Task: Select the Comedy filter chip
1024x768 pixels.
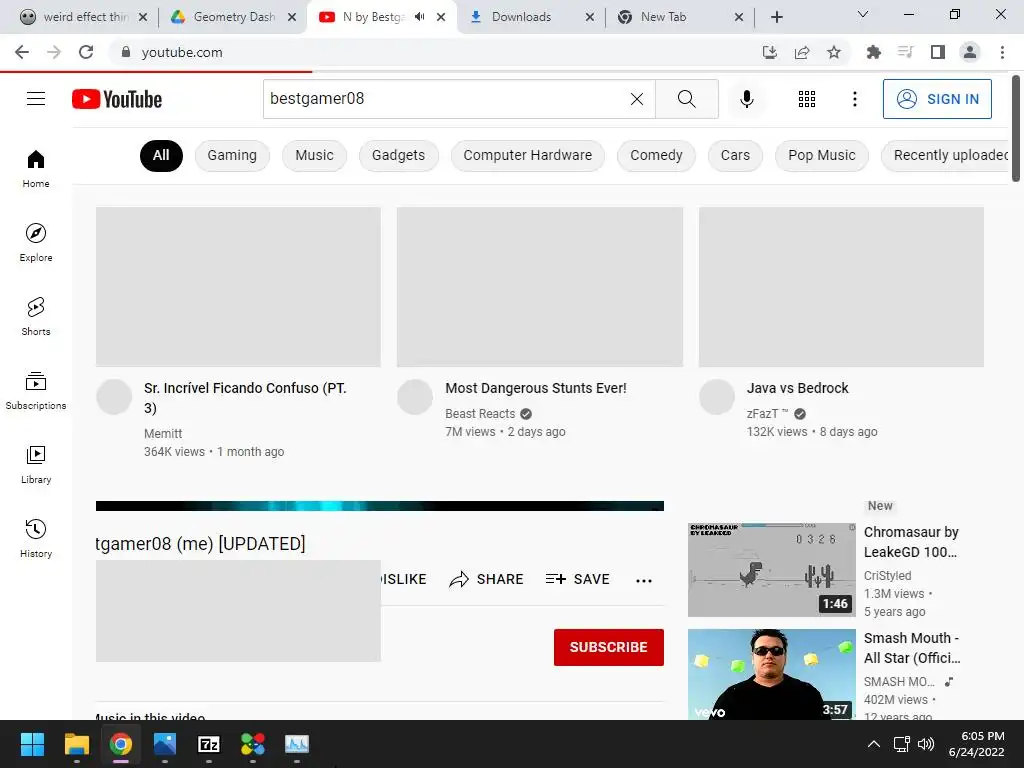Action: [656, 155]
